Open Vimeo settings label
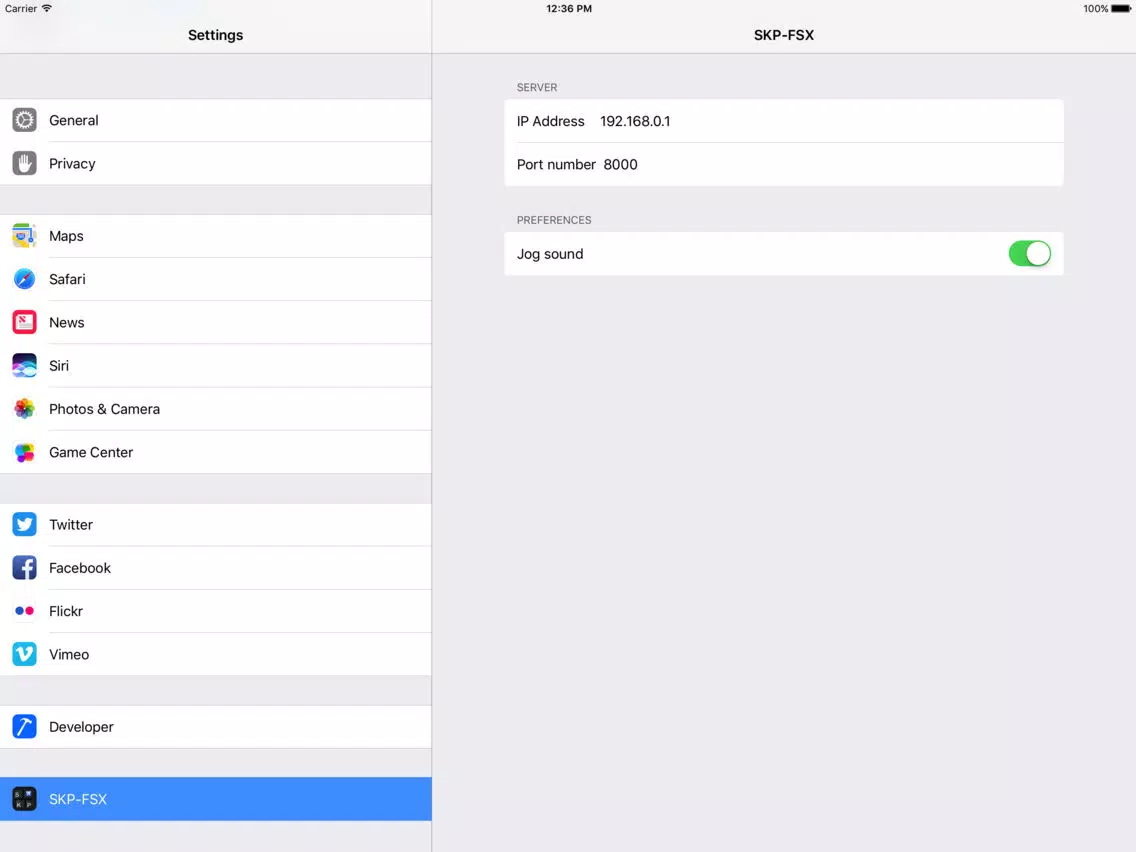The image size is (1136, 852). pos(69,654)
